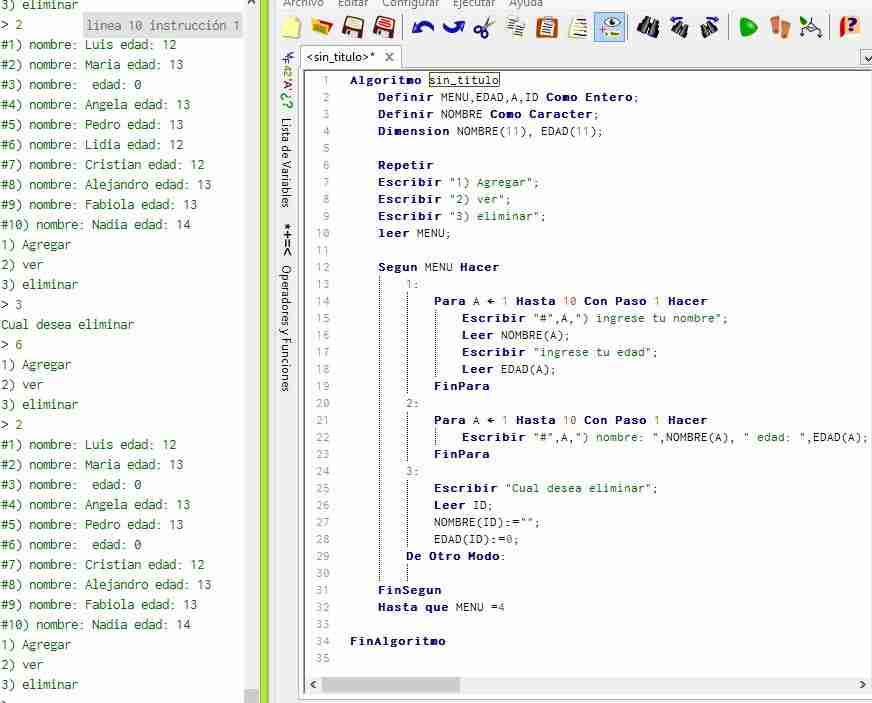Open the Ejecutar menu
Viewport: 872px width, 703px height.
pos(474,3)
